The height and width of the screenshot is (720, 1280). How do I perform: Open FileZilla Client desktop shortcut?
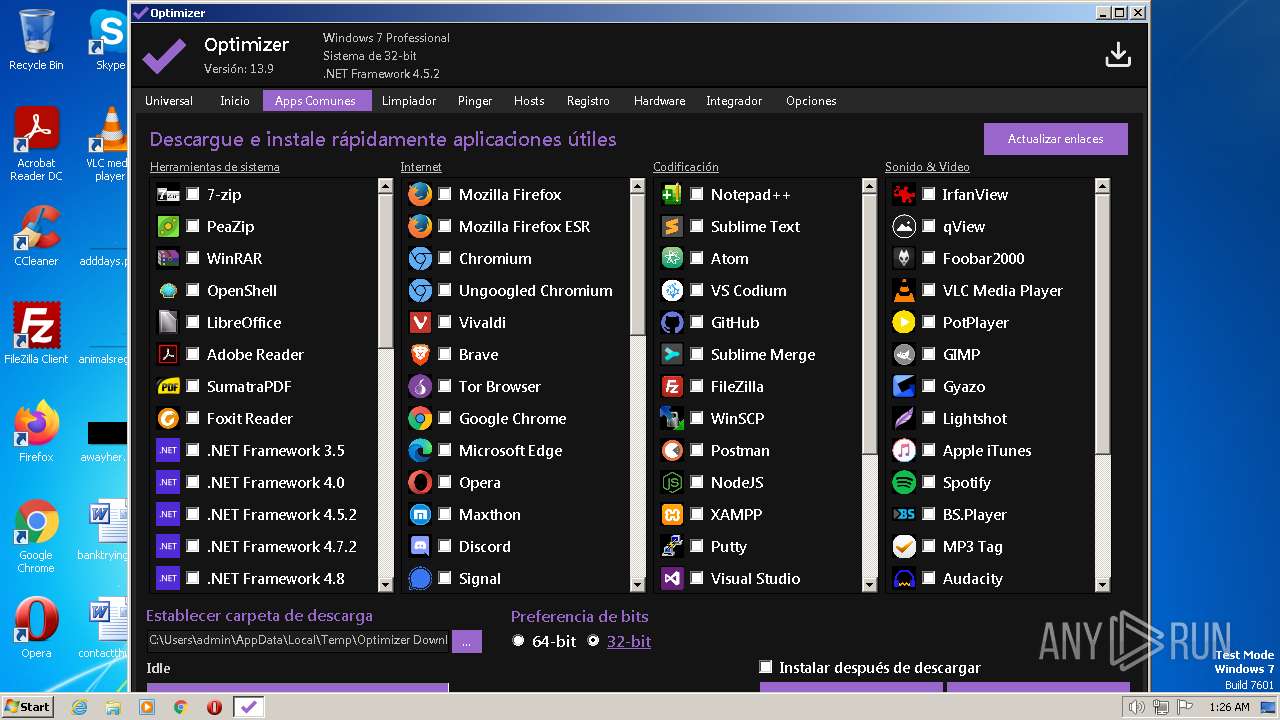click(x=36, y=334)
